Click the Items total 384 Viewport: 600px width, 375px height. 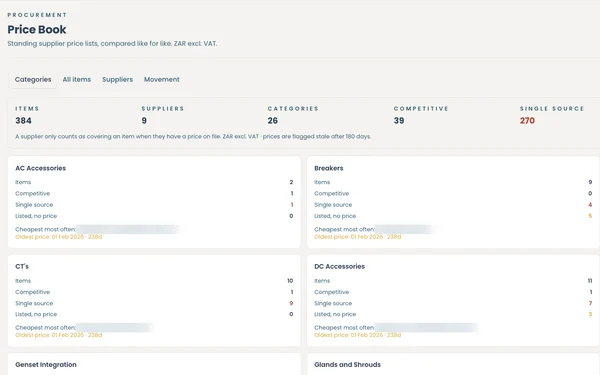[23, 121]
